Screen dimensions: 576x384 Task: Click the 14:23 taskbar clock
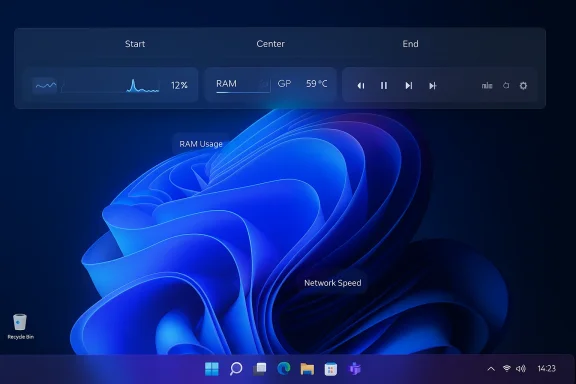[547, 368]
